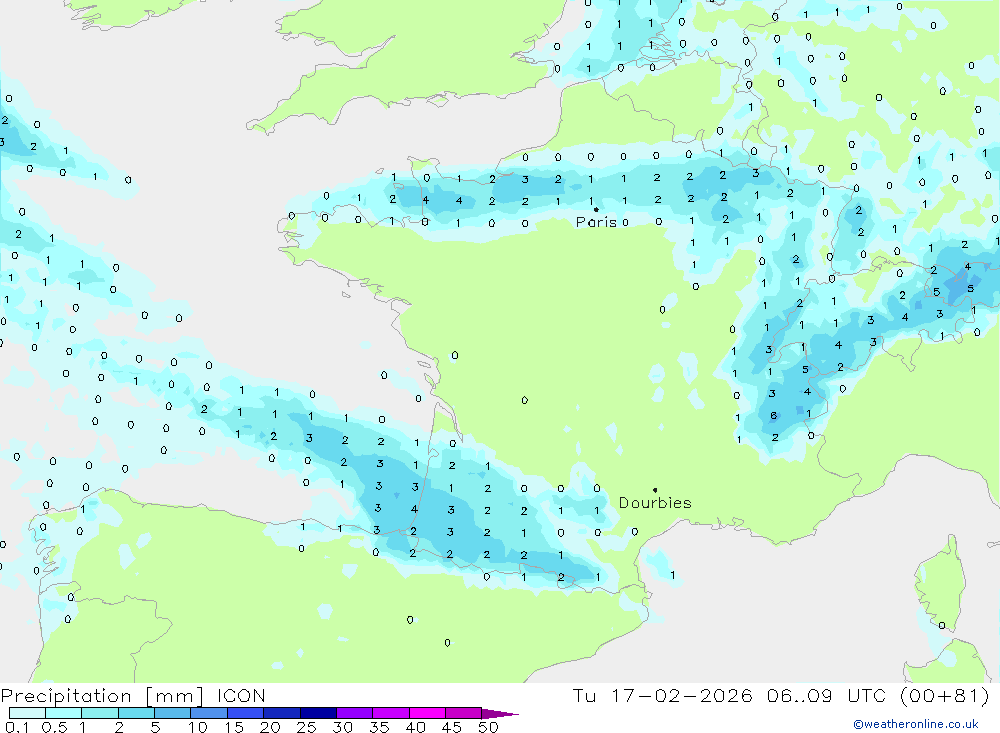Image resolution: width=1000 pixels, height=733 pixels.
Task: Click the '0.1' legend scale label
Action: tap(17, 727)
